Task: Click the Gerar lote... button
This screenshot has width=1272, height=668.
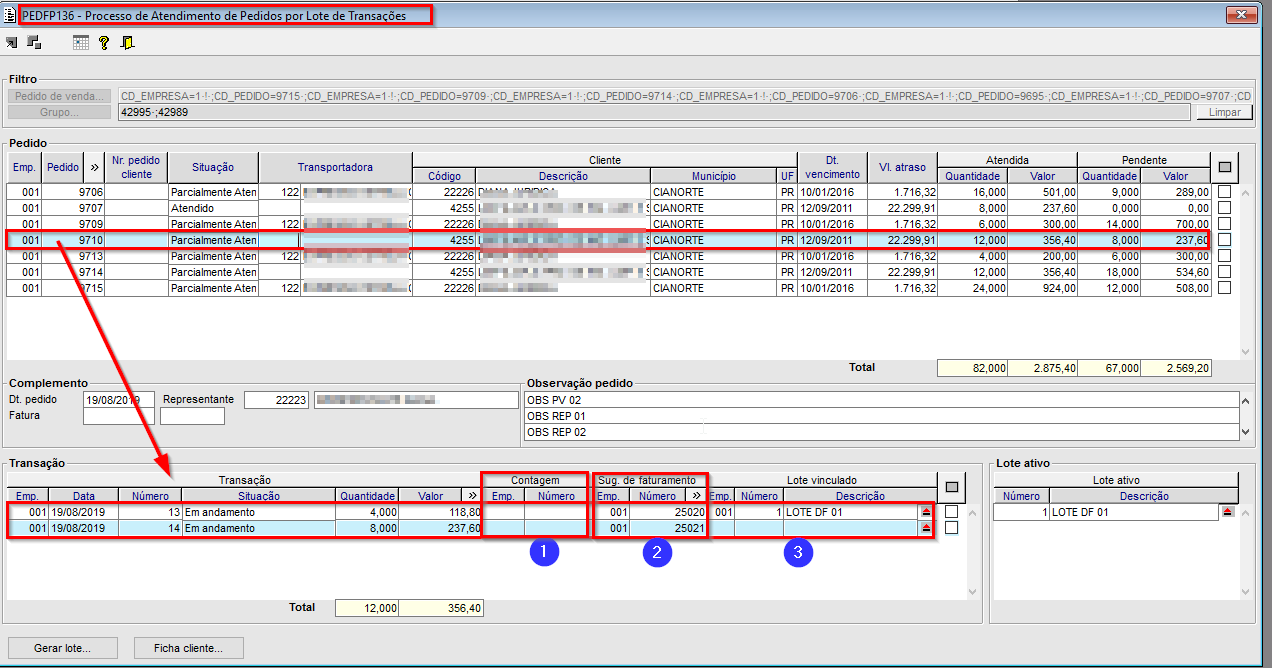Action: [x=62, y=649]
